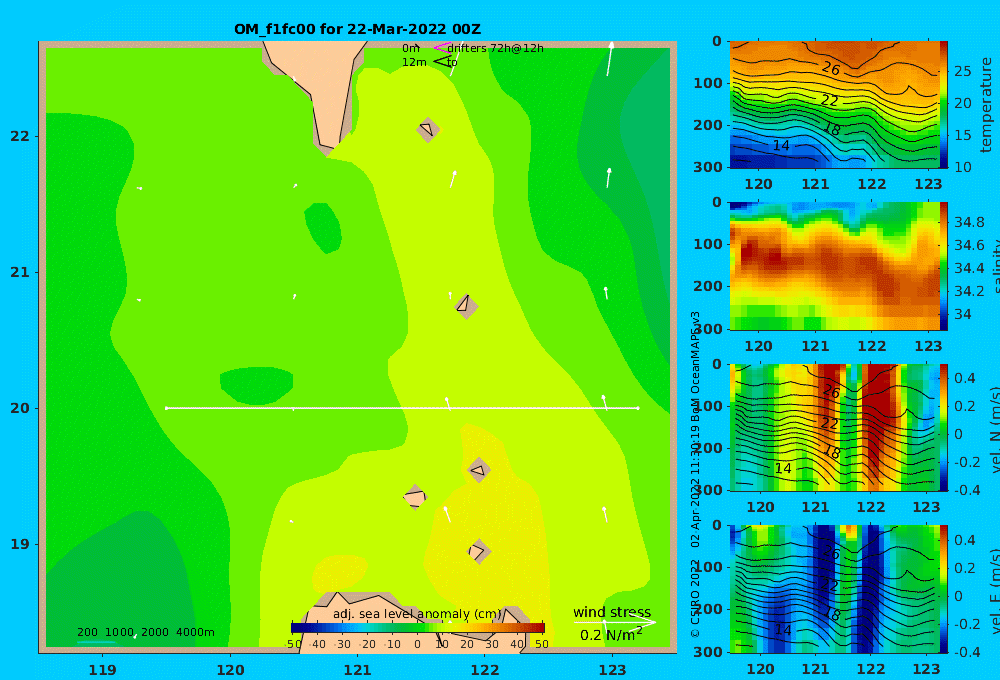
Task: Select the island marker near 19°N 122°E
Action: point(479,551)
